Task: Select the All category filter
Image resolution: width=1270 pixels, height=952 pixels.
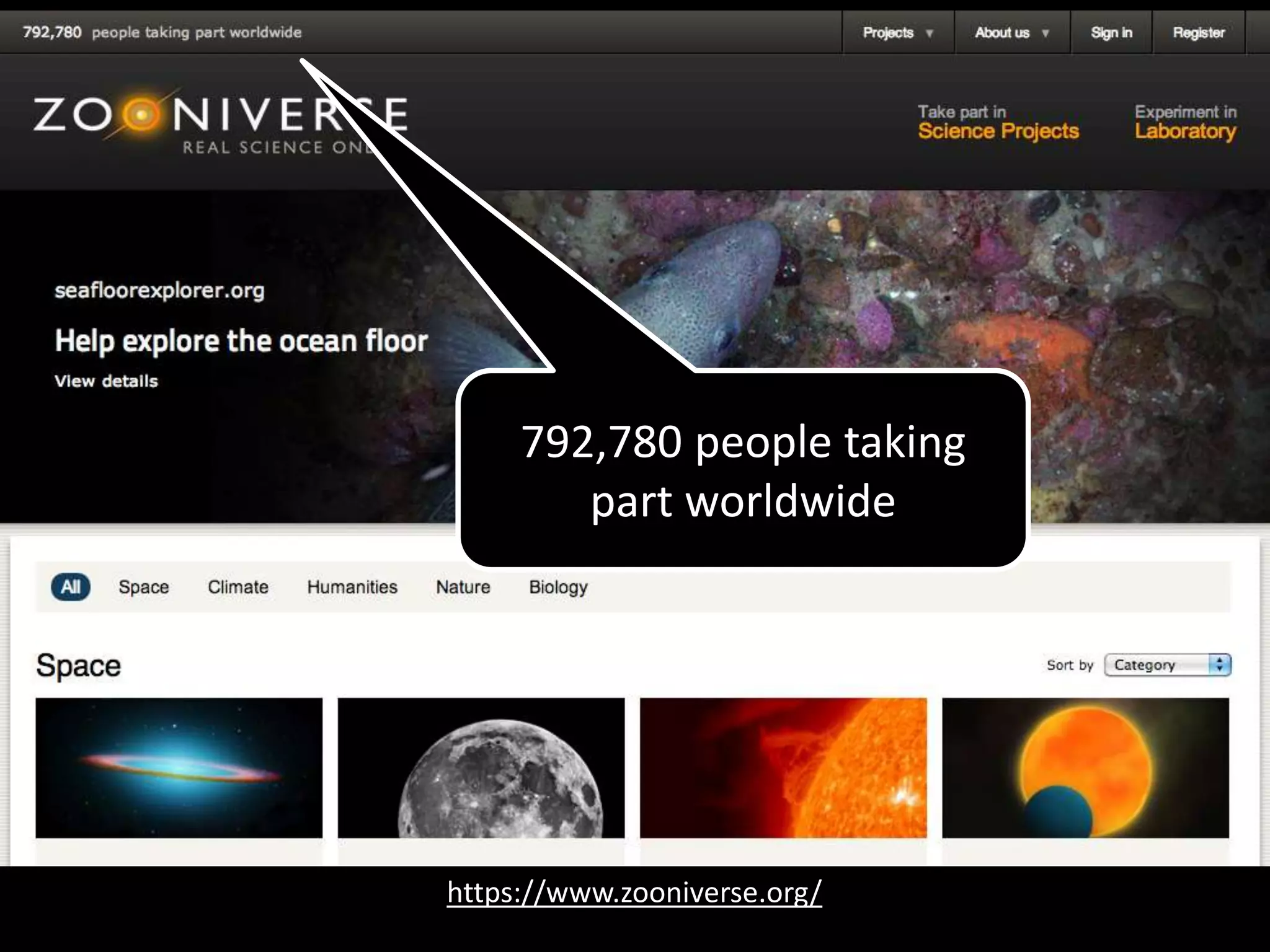Action: coord(71,587)
